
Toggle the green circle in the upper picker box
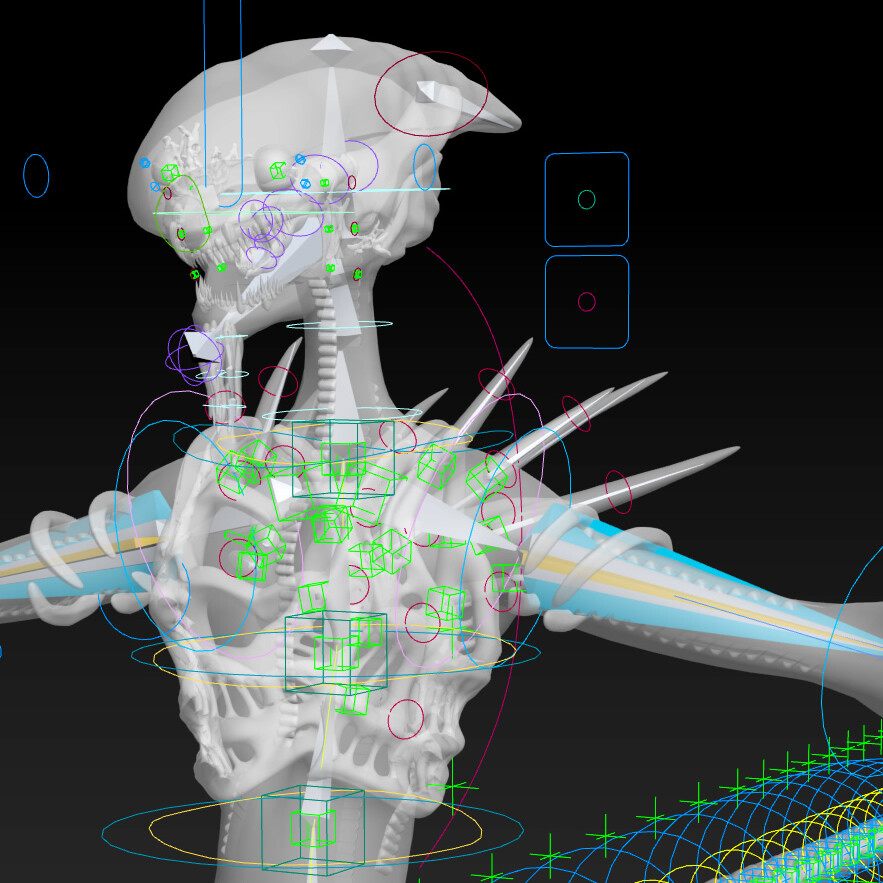[586, 199]
